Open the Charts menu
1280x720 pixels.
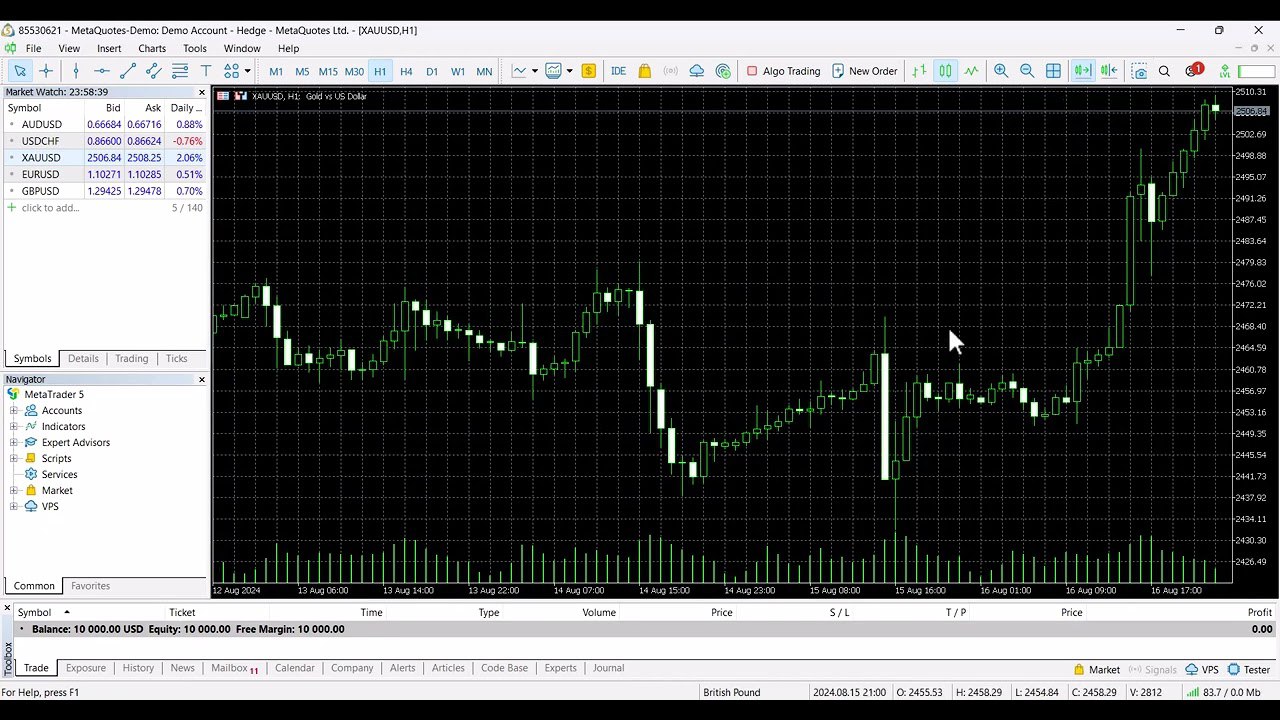click(x=152, y=48)
